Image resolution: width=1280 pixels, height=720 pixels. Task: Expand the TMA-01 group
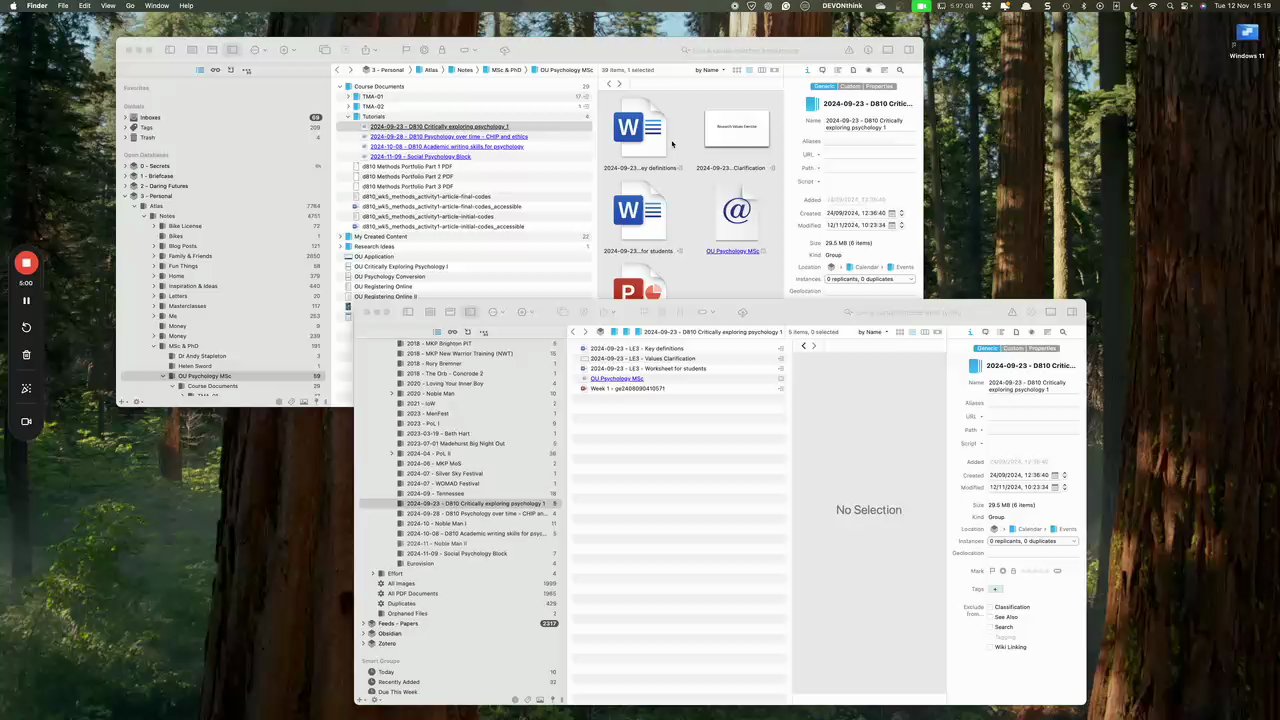pyautogui.click(x=348, y=97)
